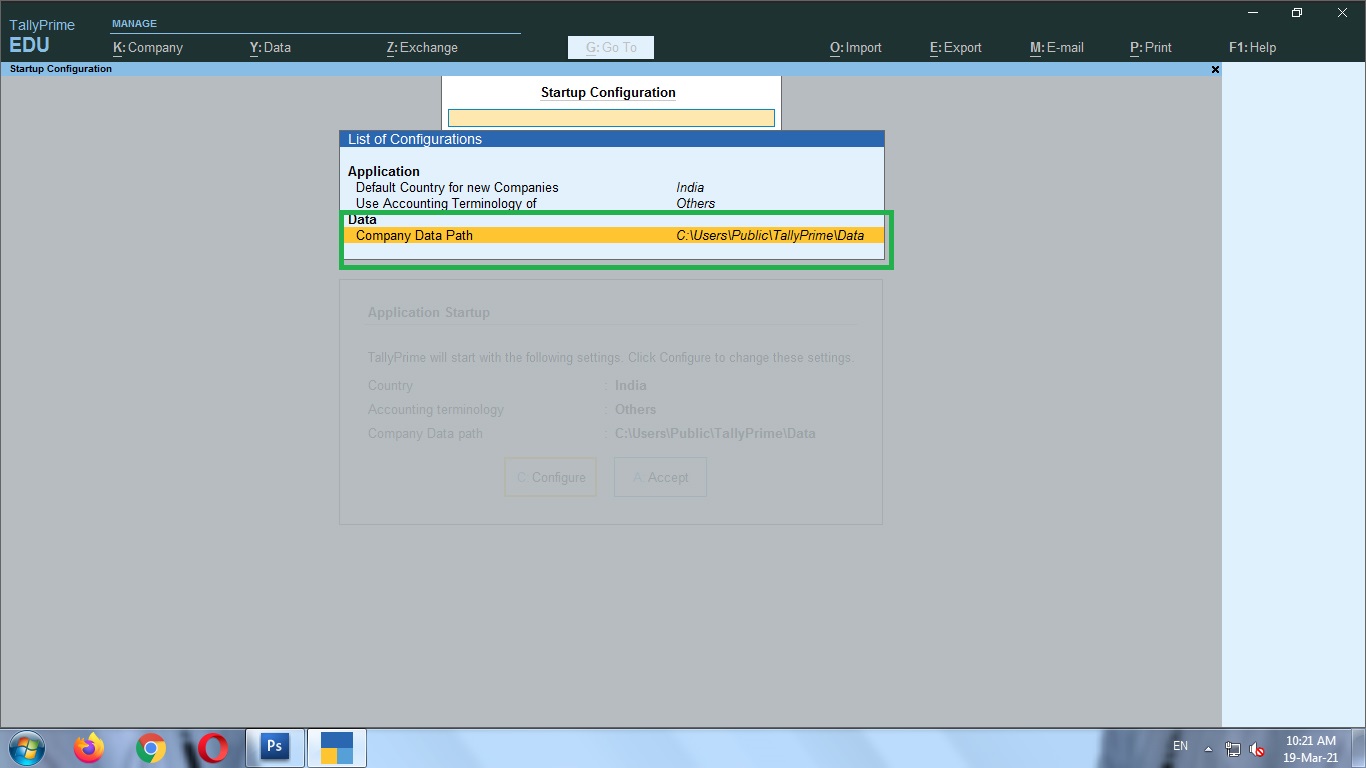Open the Y: Data menu
This screenshot has width=1366, height=768.
point(270,47)
